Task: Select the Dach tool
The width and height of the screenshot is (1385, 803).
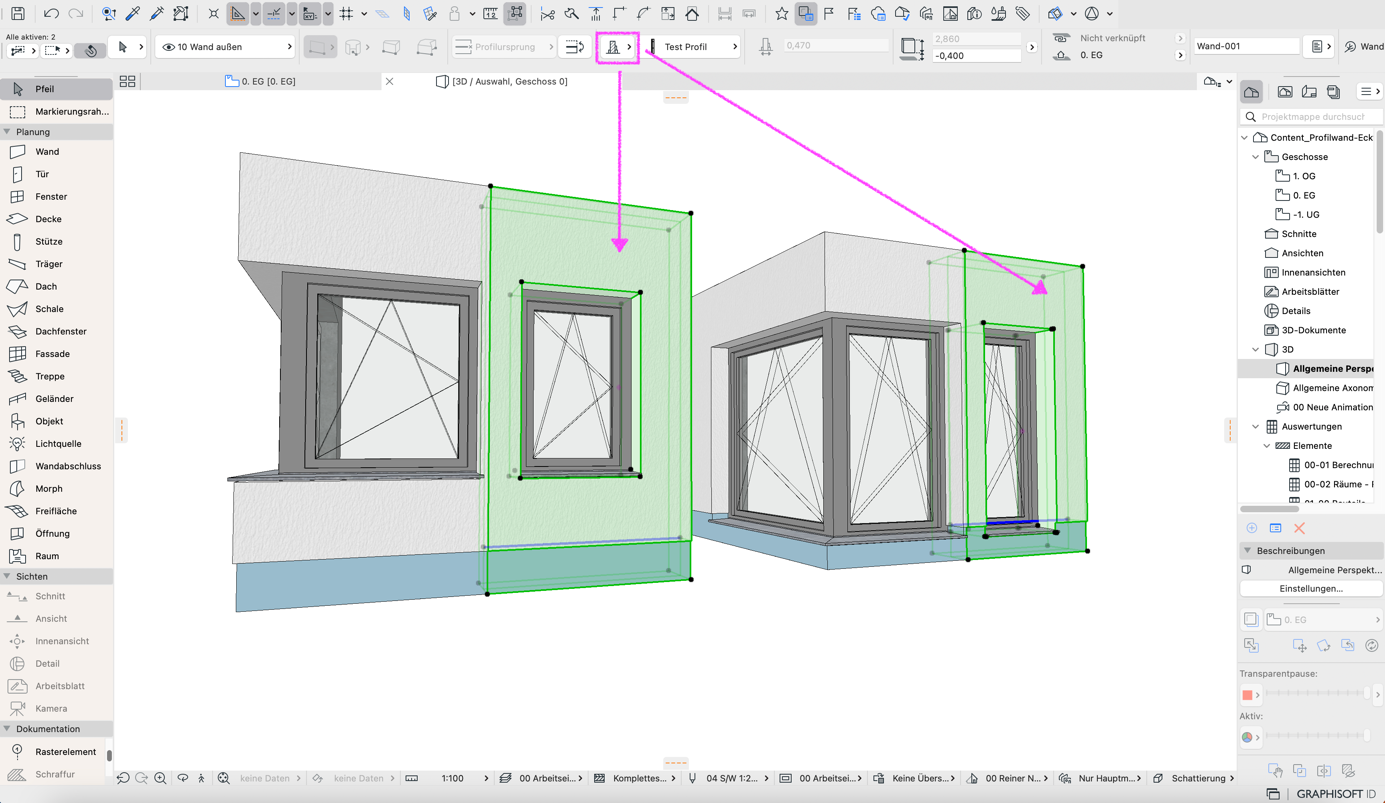Action: (56, 286)
